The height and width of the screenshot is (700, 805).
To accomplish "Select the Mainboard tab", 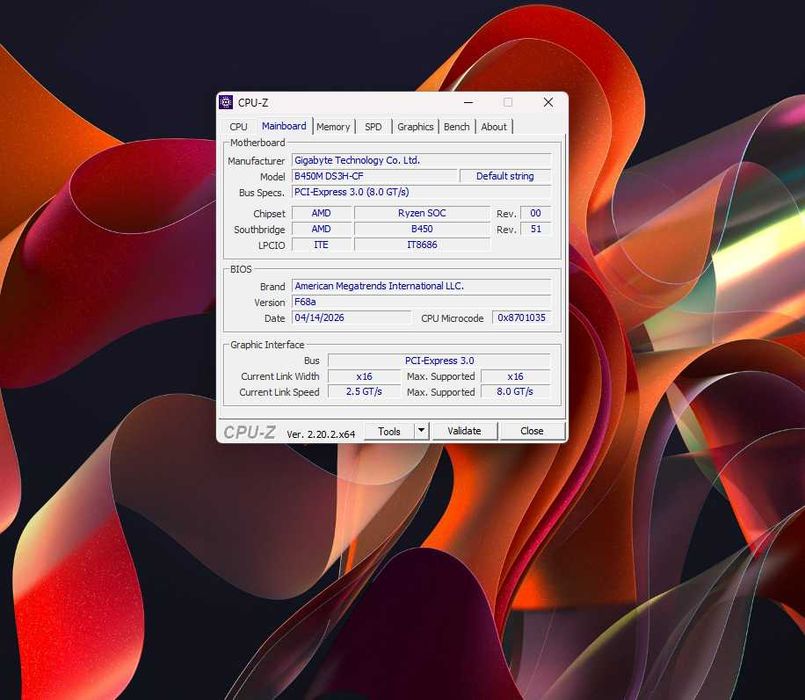I will coord(284,126).
